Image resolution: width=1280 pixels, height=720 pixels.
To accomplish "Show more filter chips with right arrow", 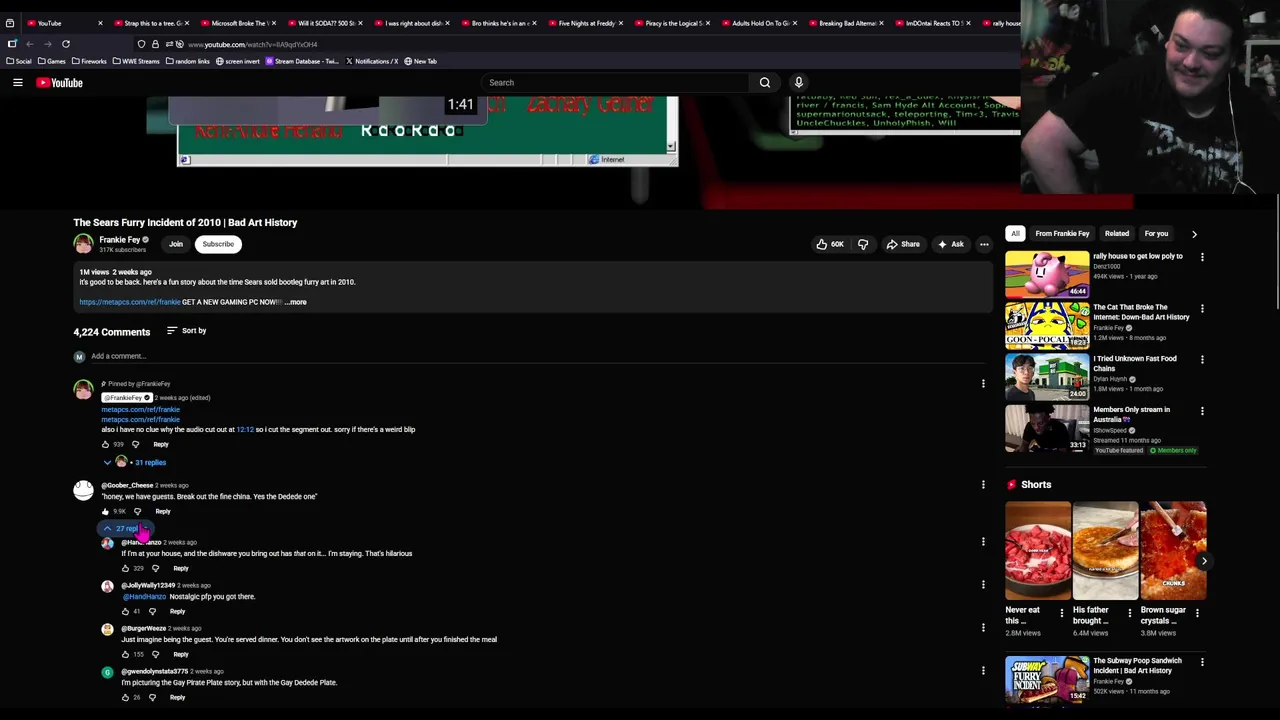I will pyautogui.click(x=1194, y=234).
